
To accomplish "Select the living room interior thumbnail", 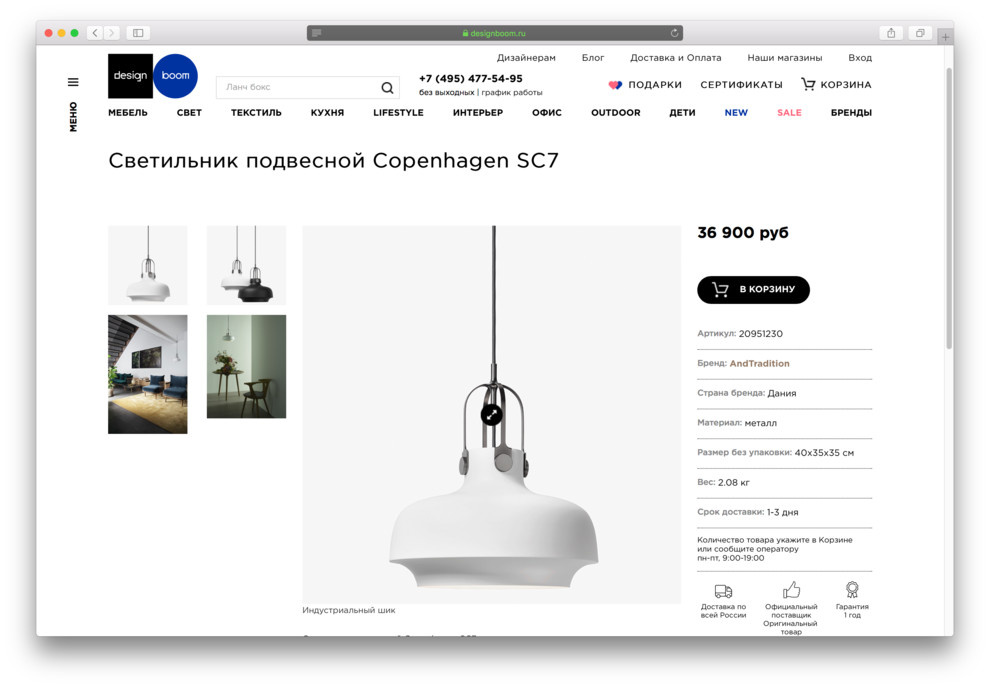I will (x=148, y=374).
